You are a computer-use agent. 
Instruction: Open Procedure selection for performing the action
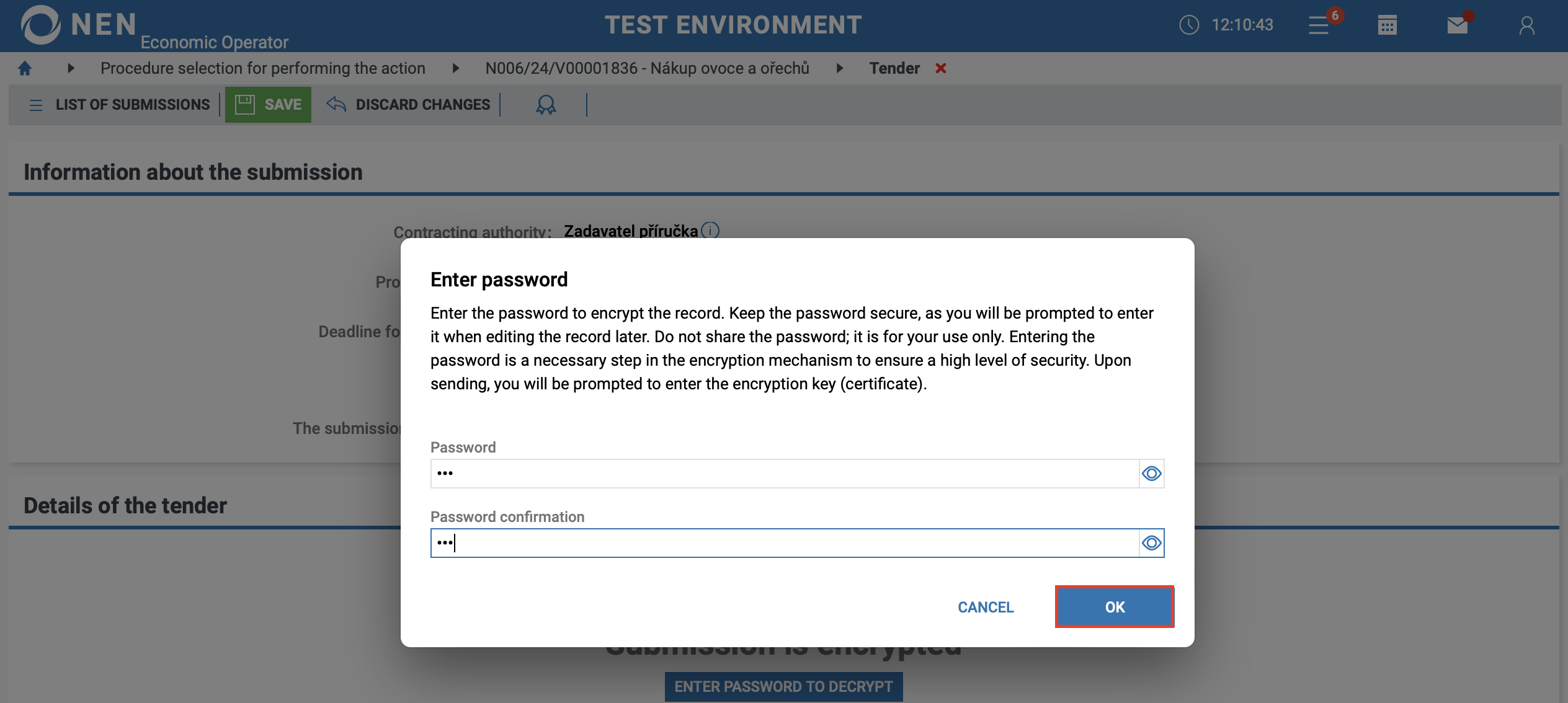(263, 68)
